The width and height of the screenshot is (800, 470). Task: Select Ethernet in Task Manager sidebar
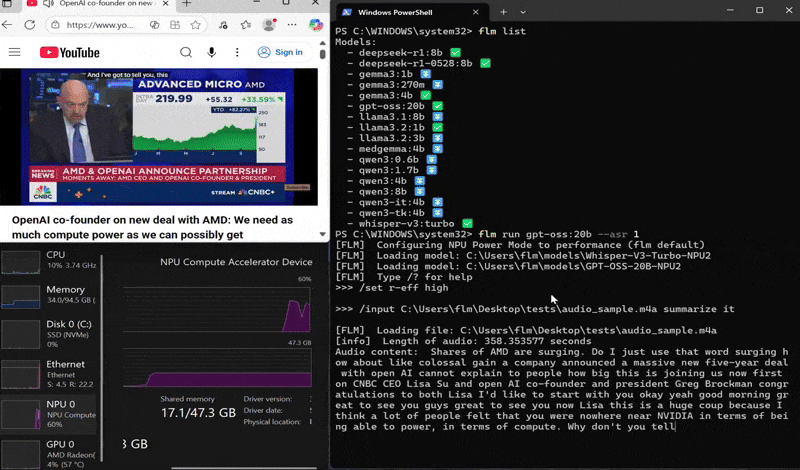49,374
